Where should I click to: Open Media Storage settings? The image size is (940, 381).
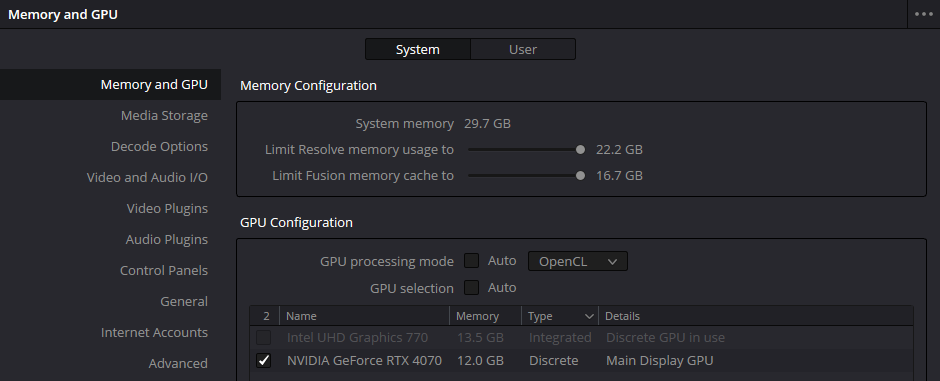164,116
